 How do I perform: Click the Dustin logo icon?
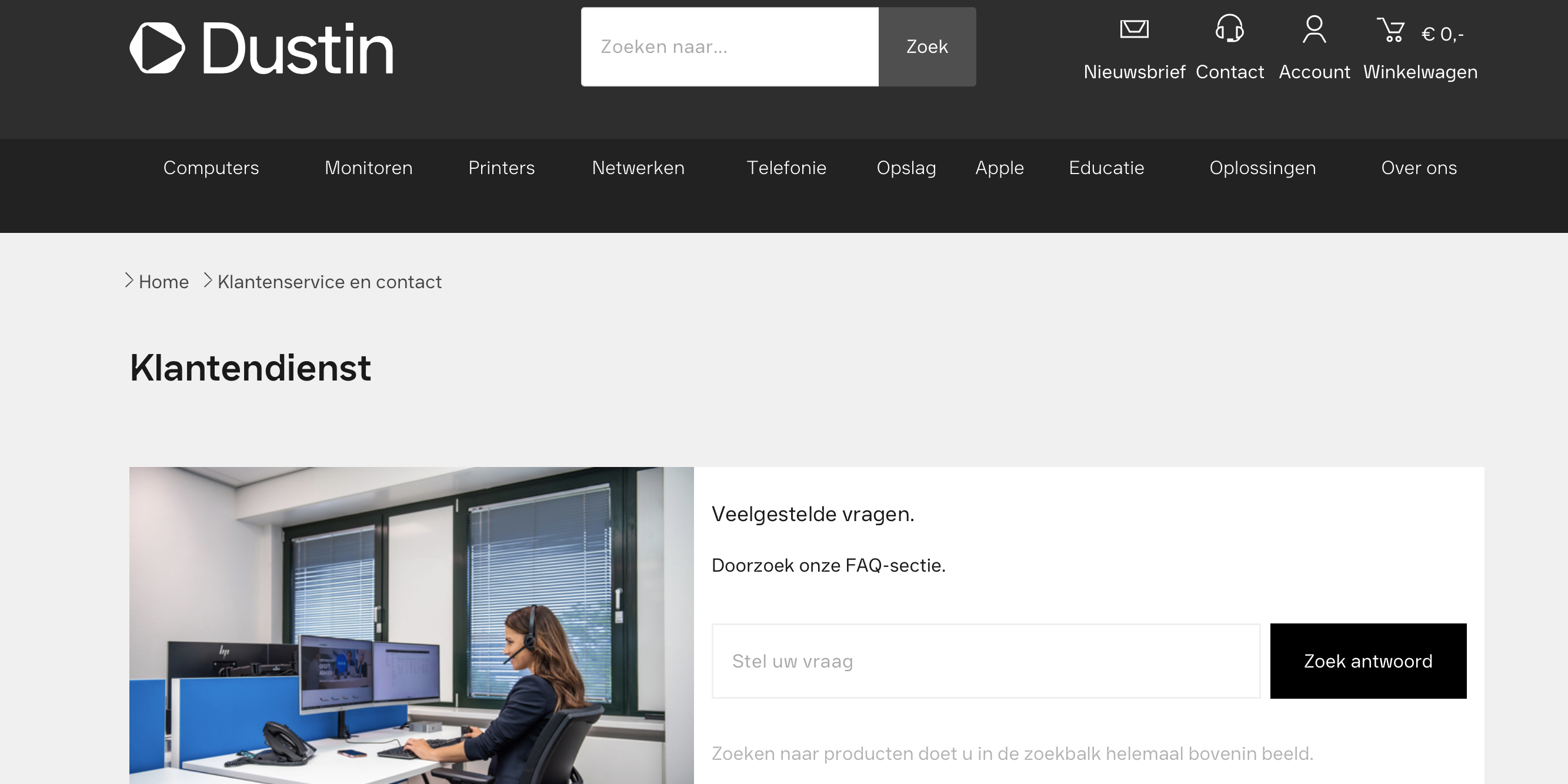(x=155, y=47)
